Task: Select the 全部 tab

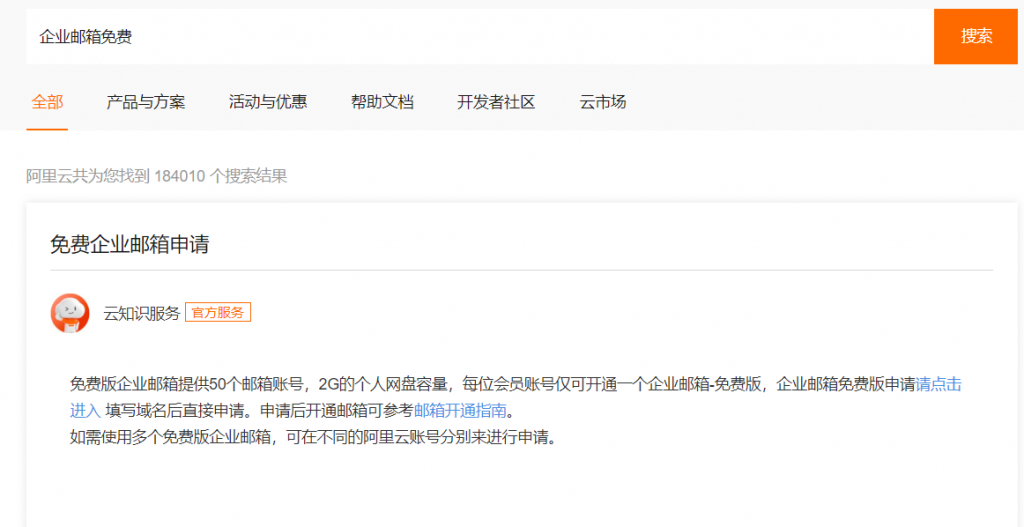Action: click(x=47, y=101)
